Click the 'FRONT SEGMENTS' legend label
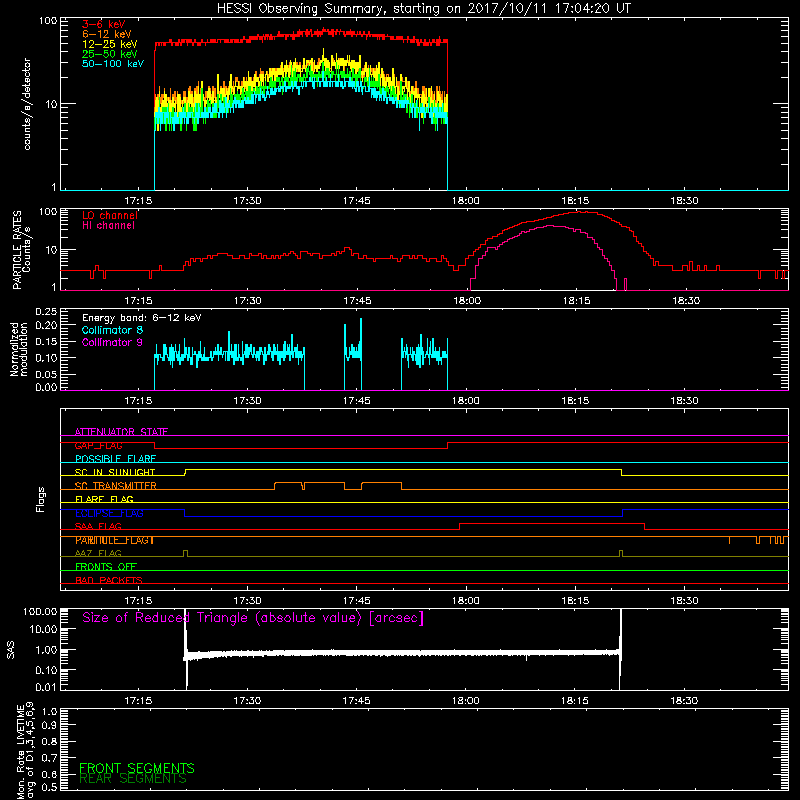This screenshot has width=800, height=800. pyautogui.click(x=137, y=768)
